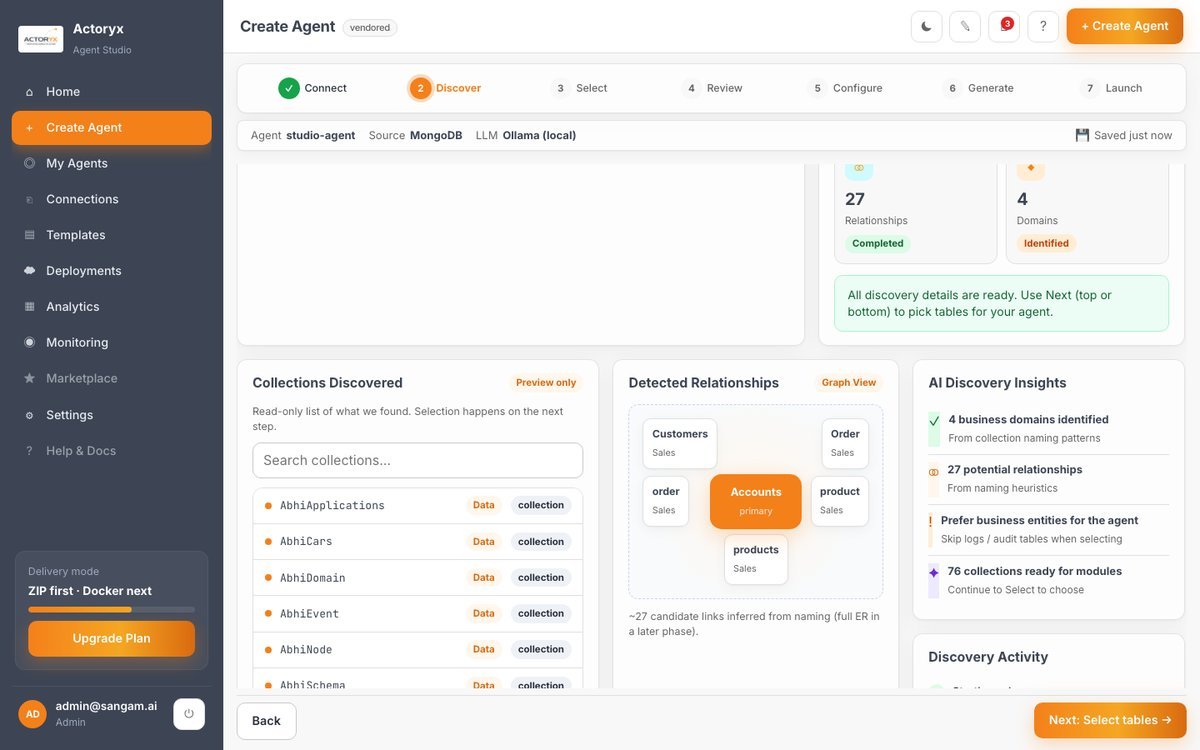This screenshot has width=1200, height=750.
Task: Click the link icon beside 27 potential relationships
Action: point(934,472)
